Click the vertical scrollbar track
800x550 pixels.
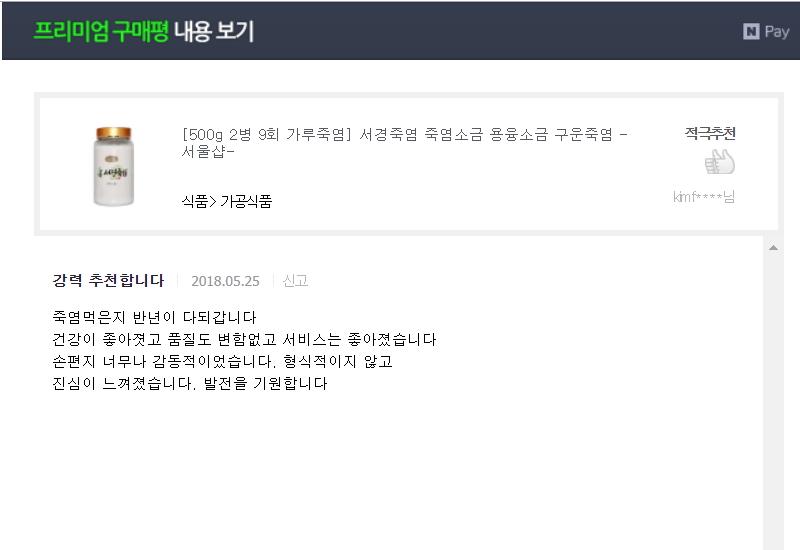click(773, 398)
